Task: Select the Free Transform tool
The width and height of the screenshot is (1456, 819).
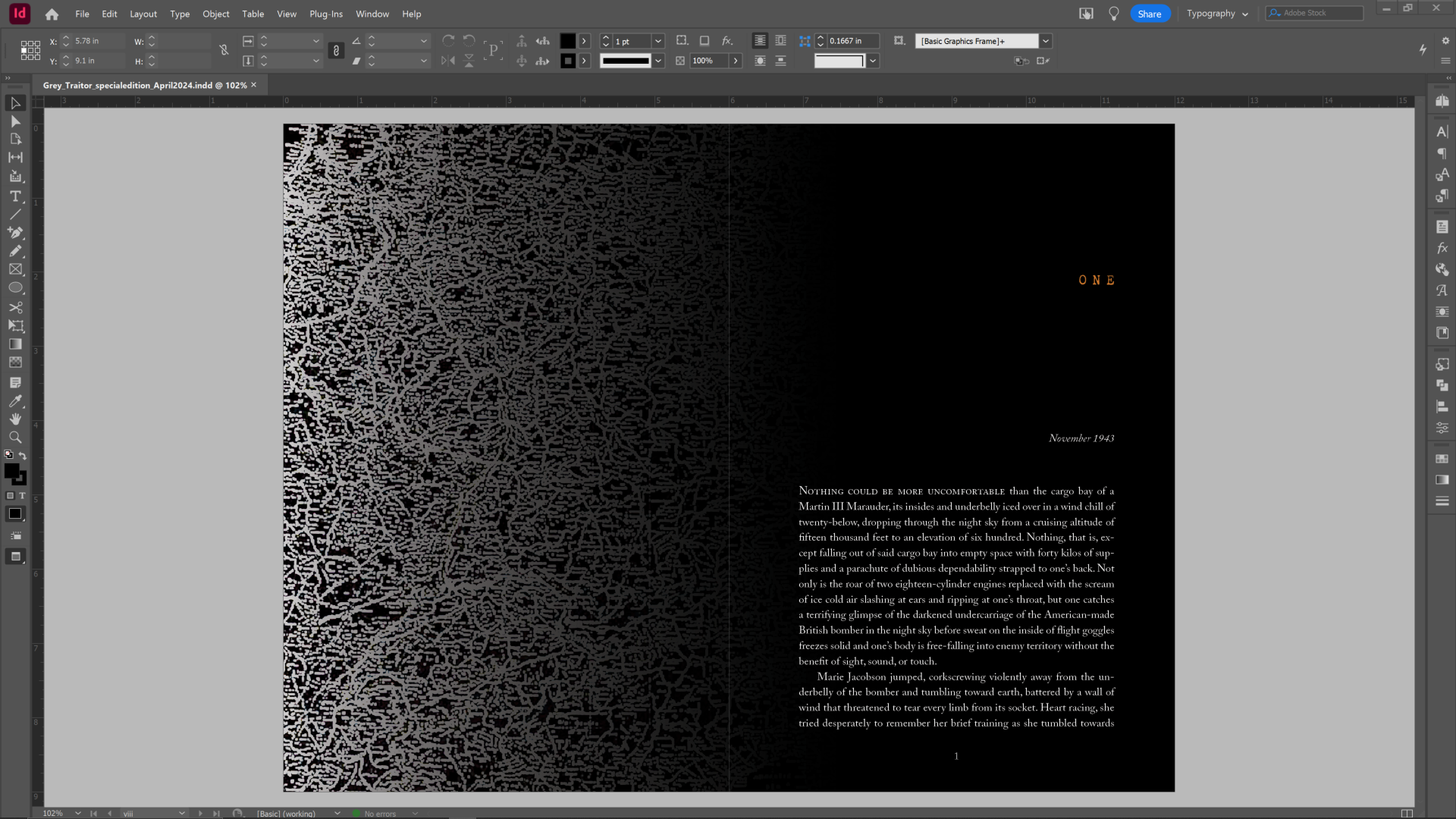Action: click(x=15, y=325)
